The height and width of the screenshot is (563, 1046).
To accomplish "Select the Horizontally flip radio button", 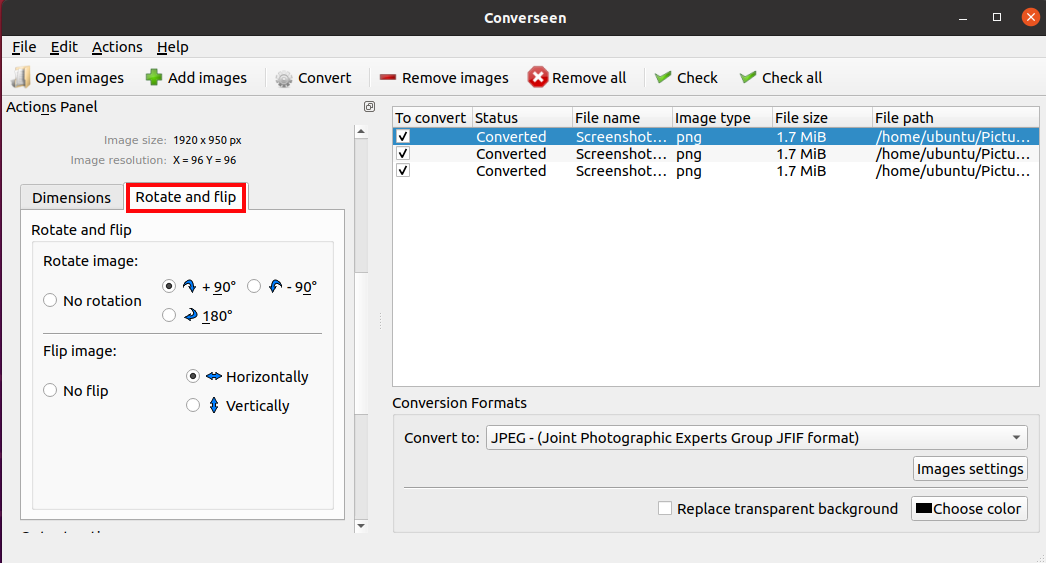I will coord(193,376).
